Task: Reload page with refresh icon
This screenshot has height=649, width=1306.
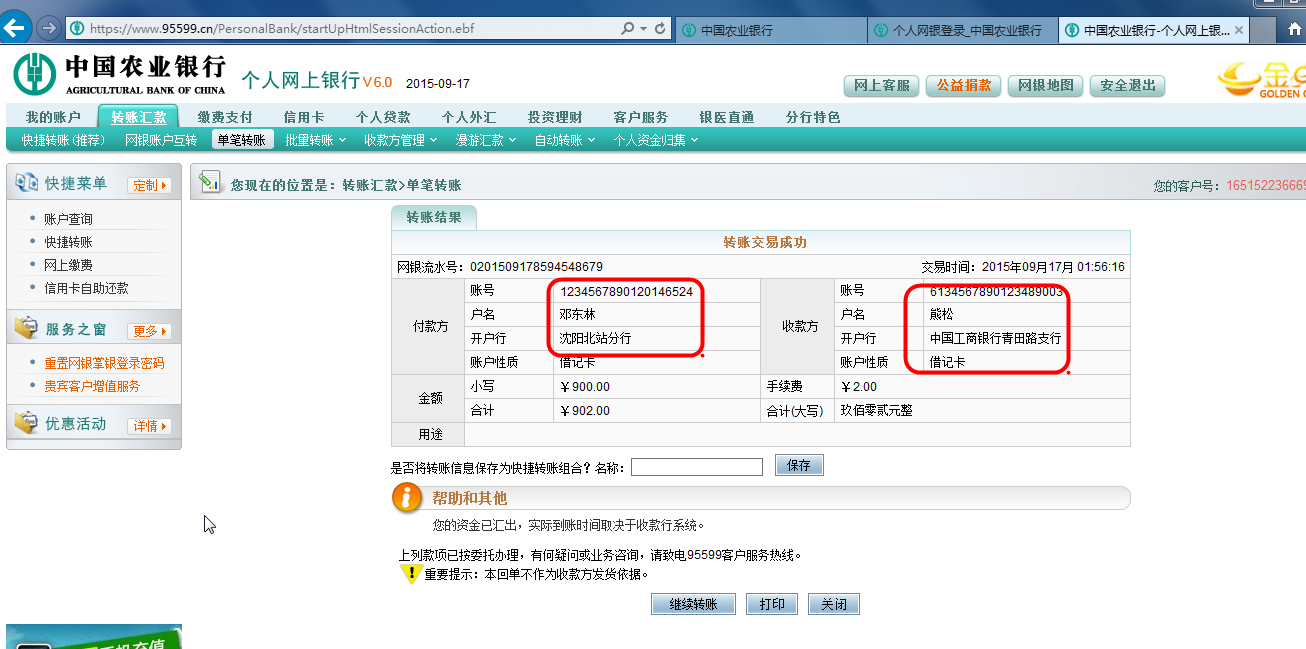Action: 660,29
